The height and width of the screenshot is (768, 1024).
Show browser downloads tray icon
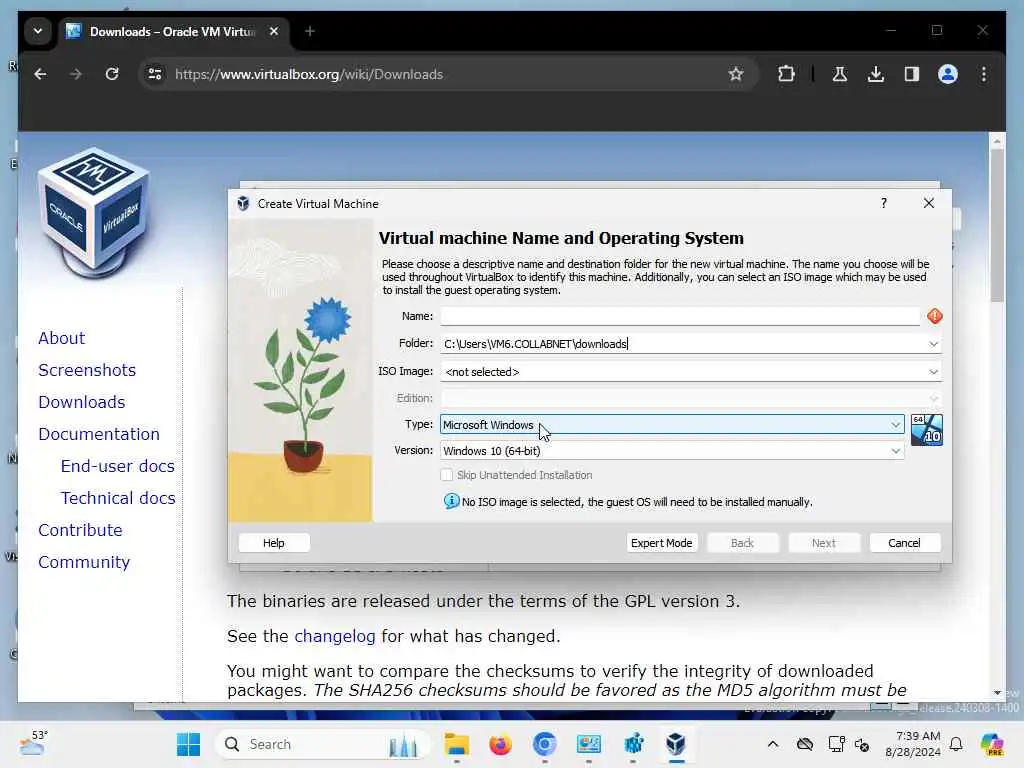click(x=876, y=74)
